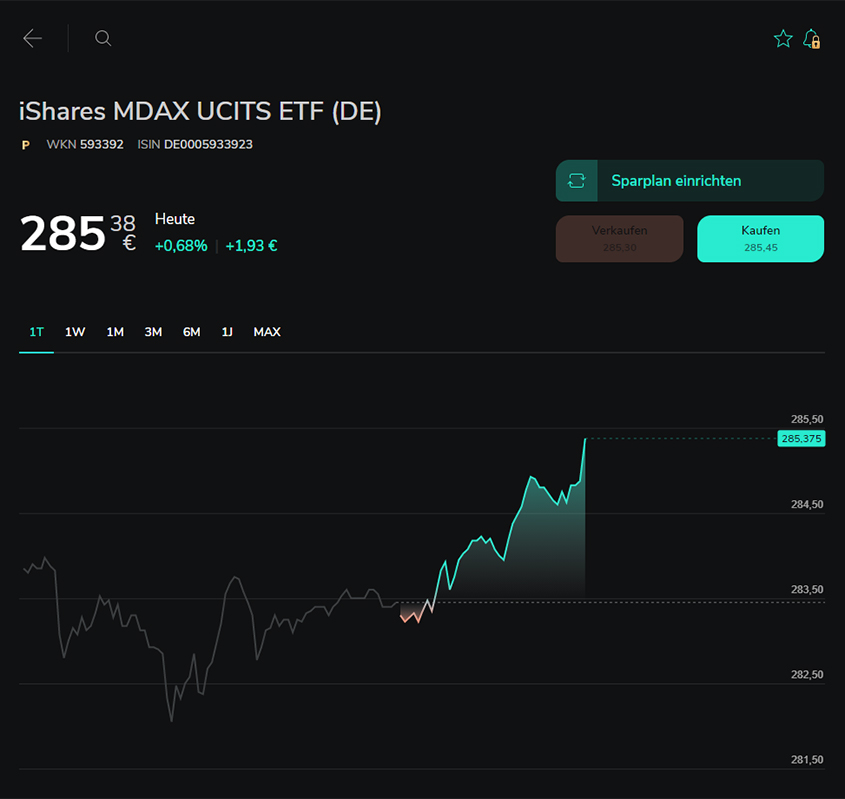
Task: Show the 1M chart period
Action: [115, 332]
